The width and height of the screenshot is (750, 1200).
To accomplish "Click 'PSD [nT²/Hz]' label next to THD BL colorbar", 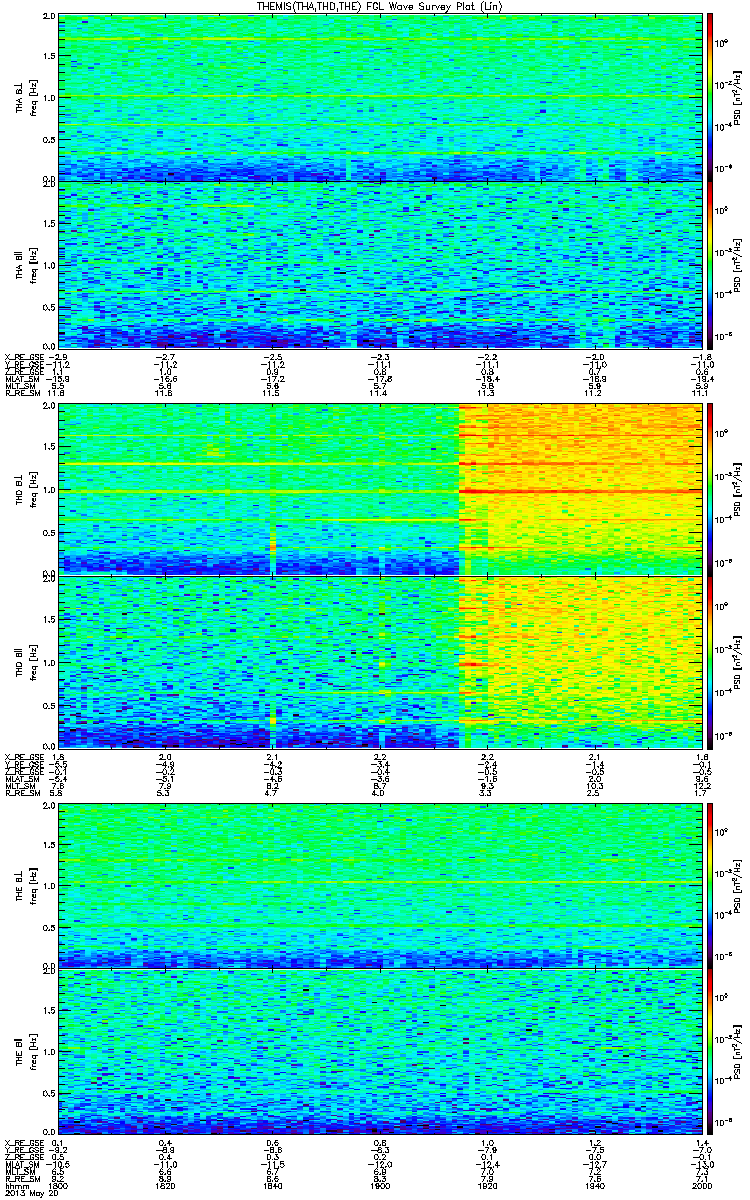I will pos(739,488).
